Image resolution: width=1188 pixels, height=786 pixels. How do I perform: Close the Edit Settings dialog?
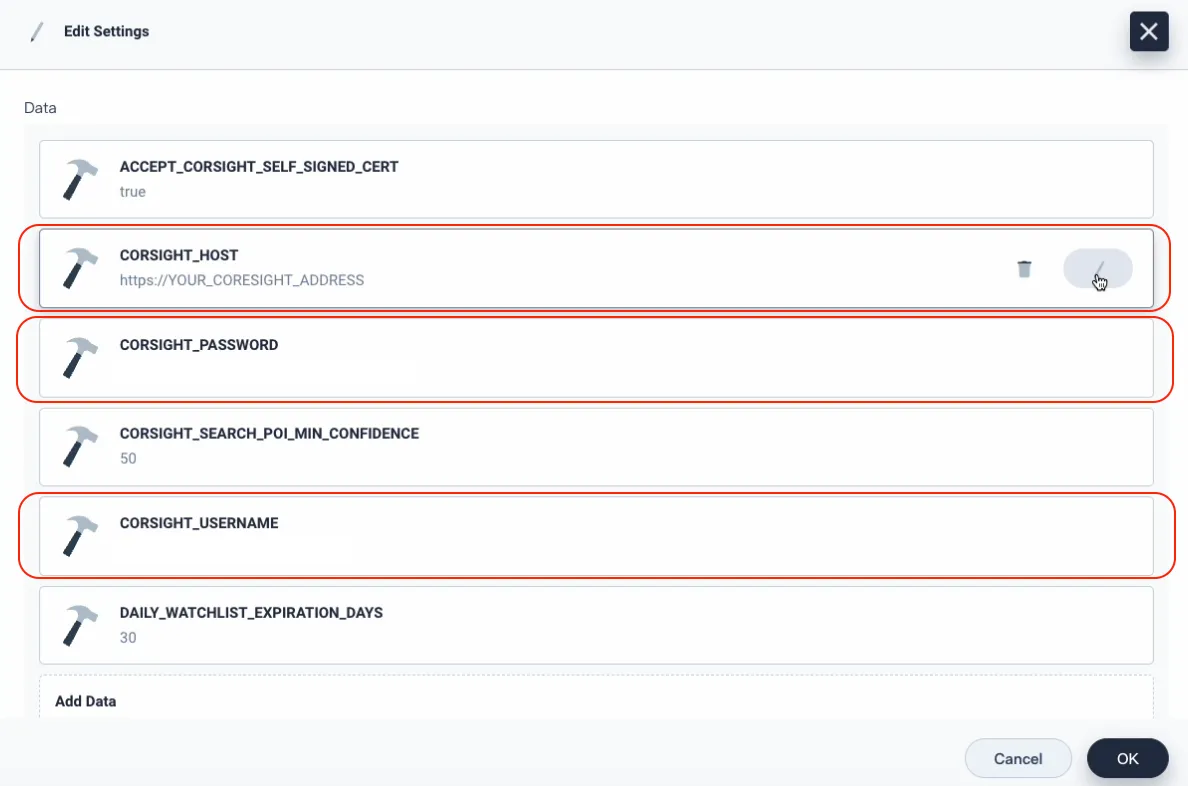tap(1149, 32)
